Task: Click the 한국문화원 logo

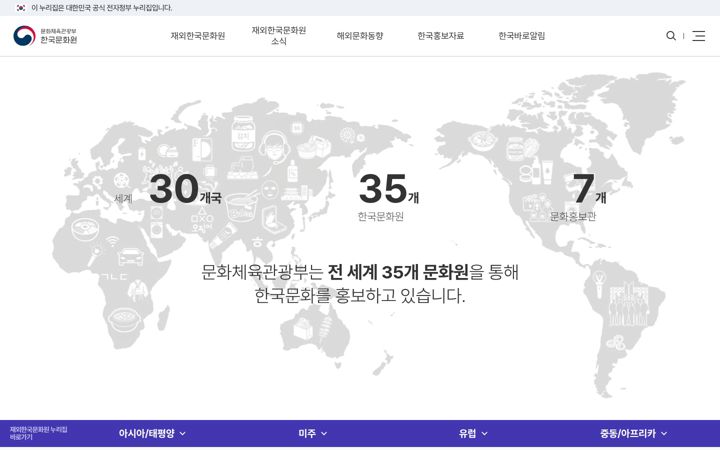Action: pyautogui.click(x=45, y=36)
